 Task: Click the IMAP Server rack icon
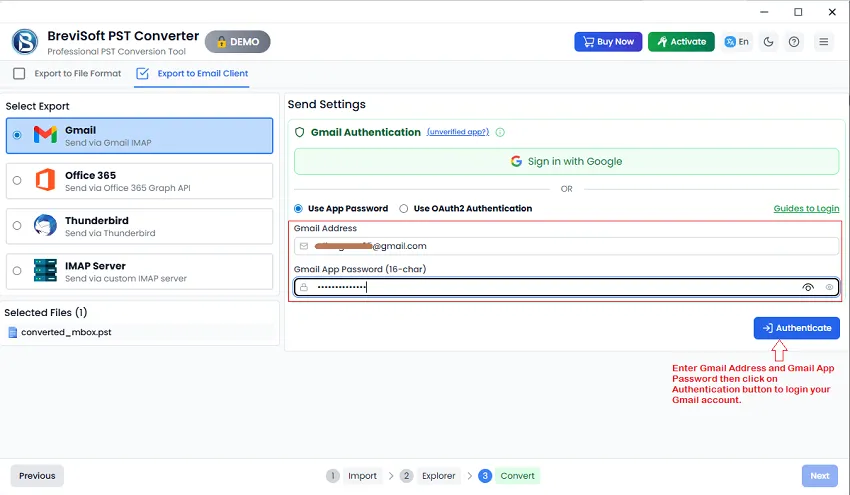pos(45,270)
